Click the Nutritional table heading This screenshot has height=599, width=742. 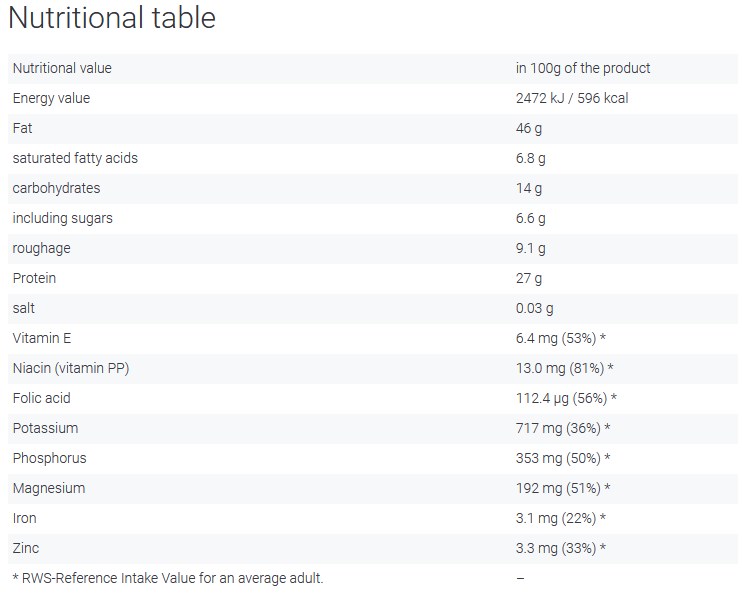pyautogui.click(x=112, y=18)
